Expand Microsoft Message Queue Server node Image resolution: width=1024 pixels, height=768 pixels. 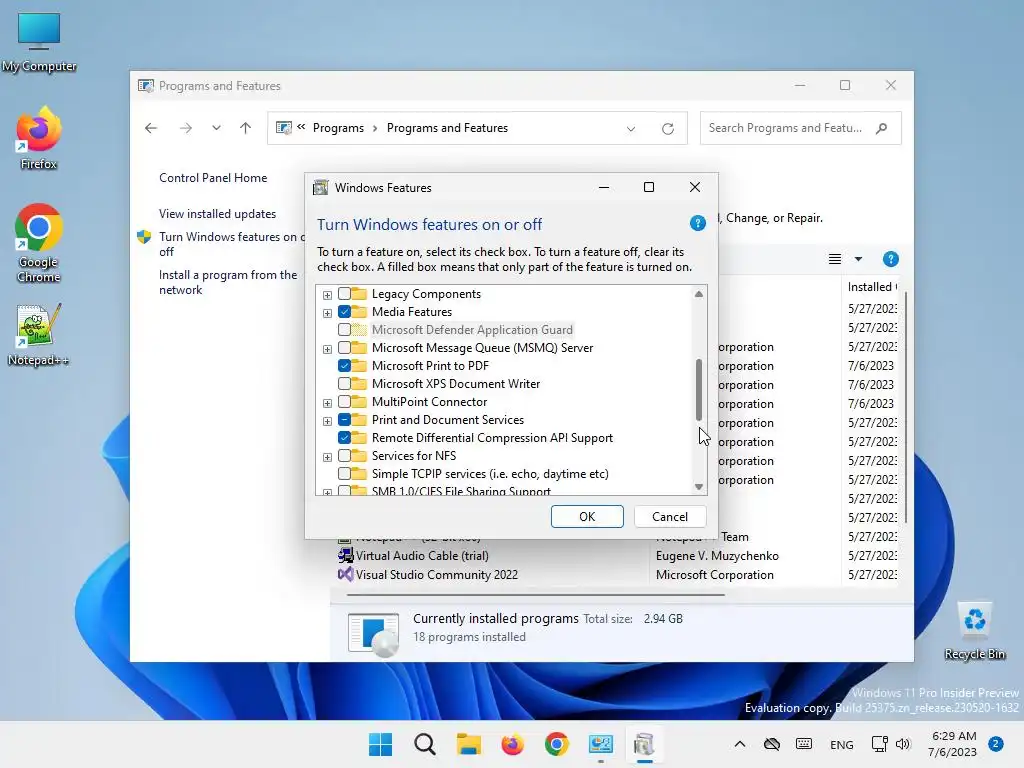(327, 349)
